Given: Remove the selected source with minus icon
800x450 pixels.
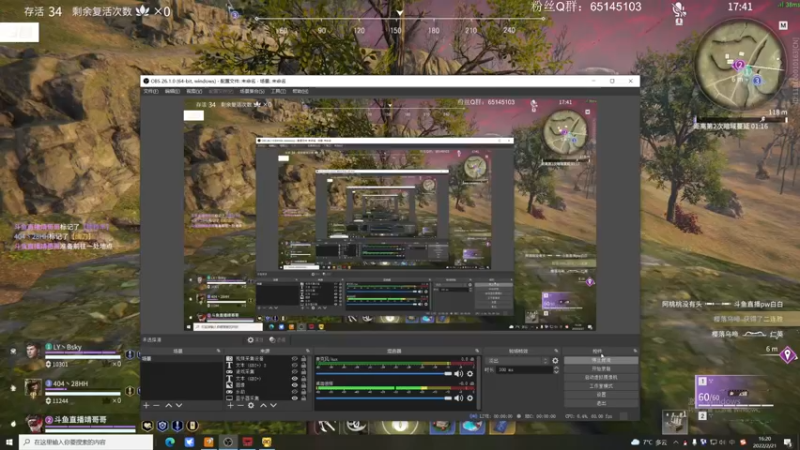Looking at the screenshot, I should tap(240, 406).
